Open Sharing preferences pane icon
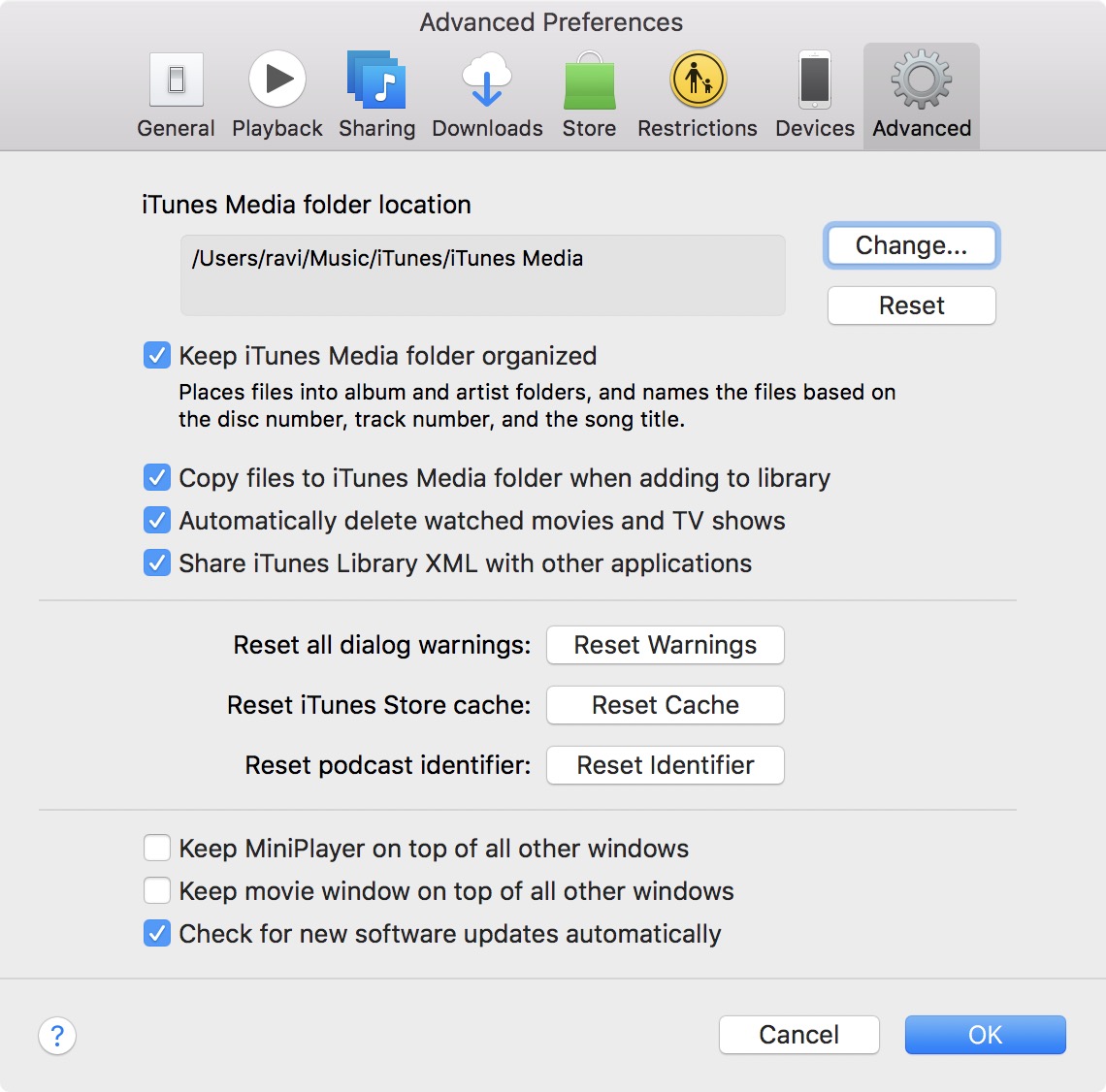 [376, 79]
